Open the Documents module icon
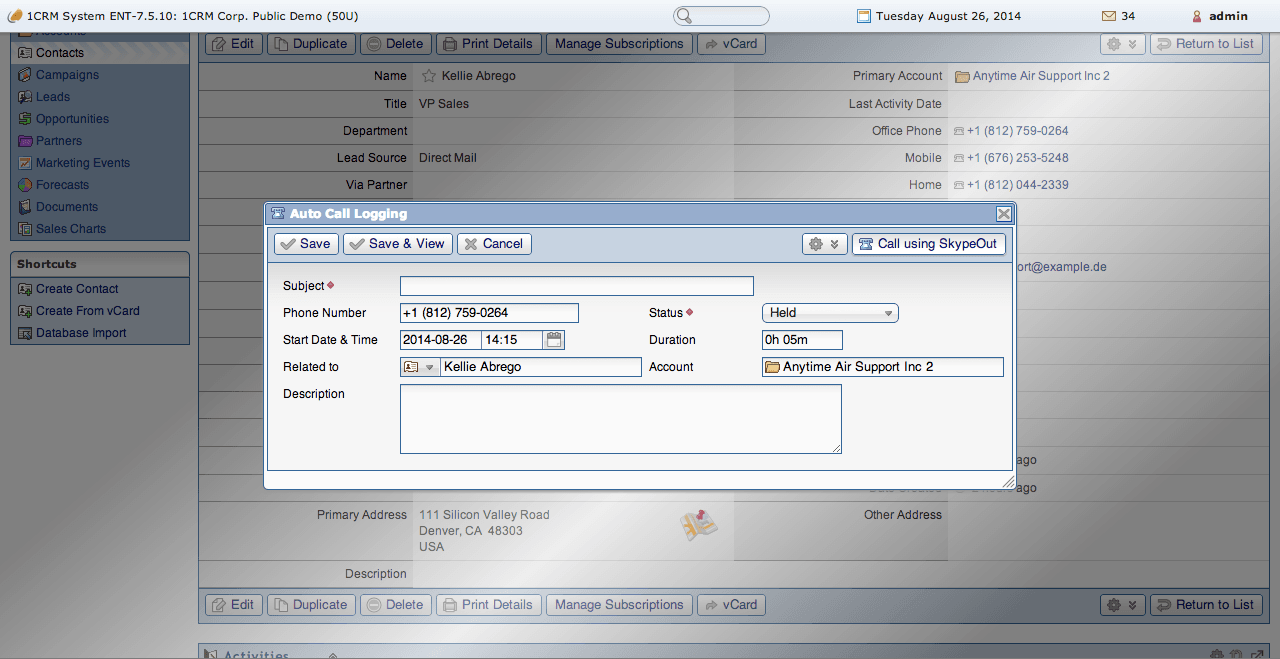The height and width of the screenshot is (659, 1280). [x=24, y=206]
